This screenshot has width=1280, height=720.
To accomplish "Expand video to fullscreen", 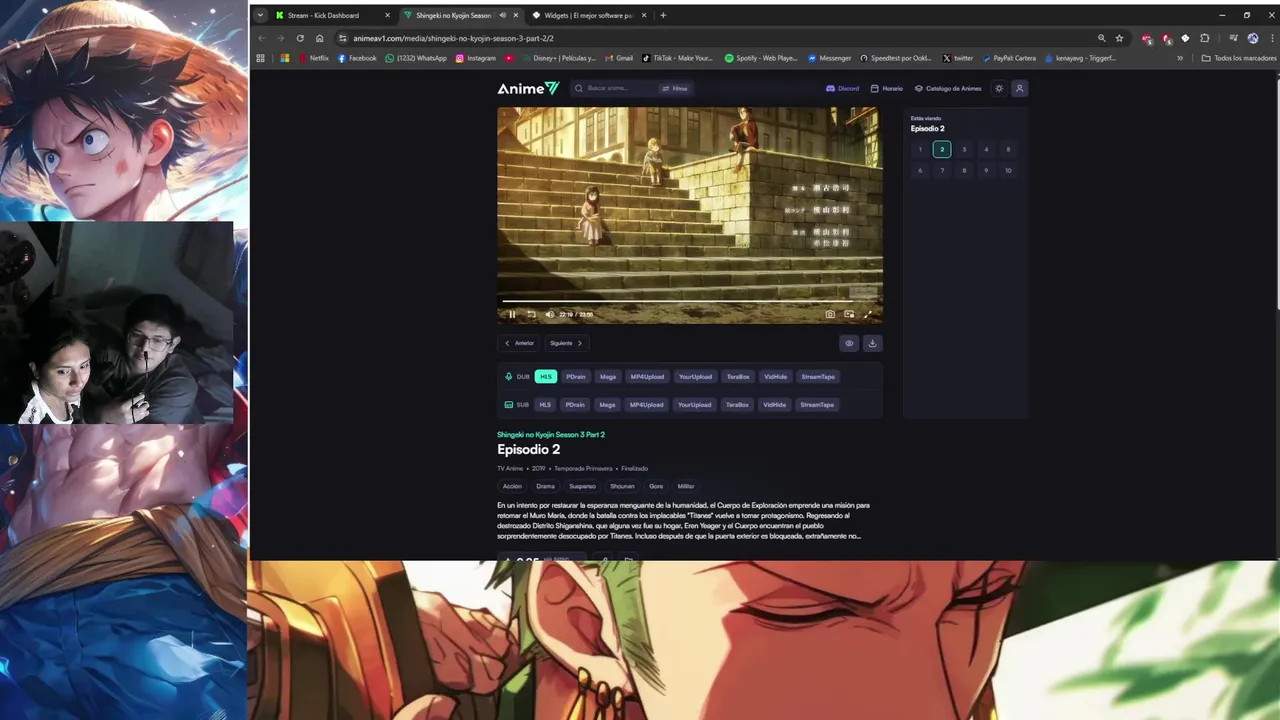I will 867,314.
